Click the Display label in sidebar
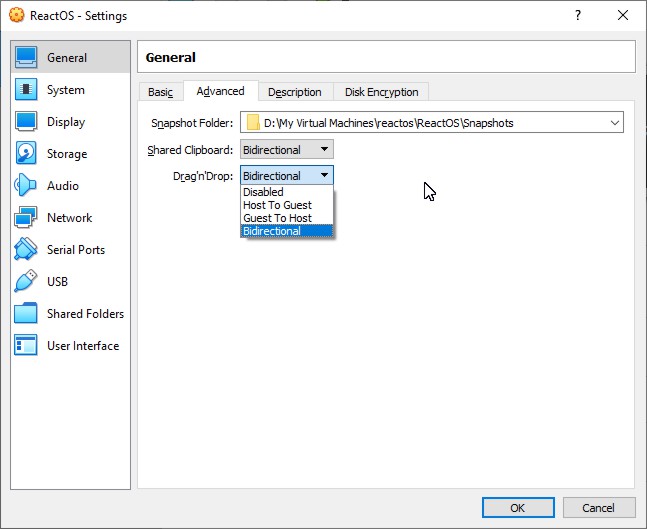Screen dimensions: 647x529 (x=66, y=122)
